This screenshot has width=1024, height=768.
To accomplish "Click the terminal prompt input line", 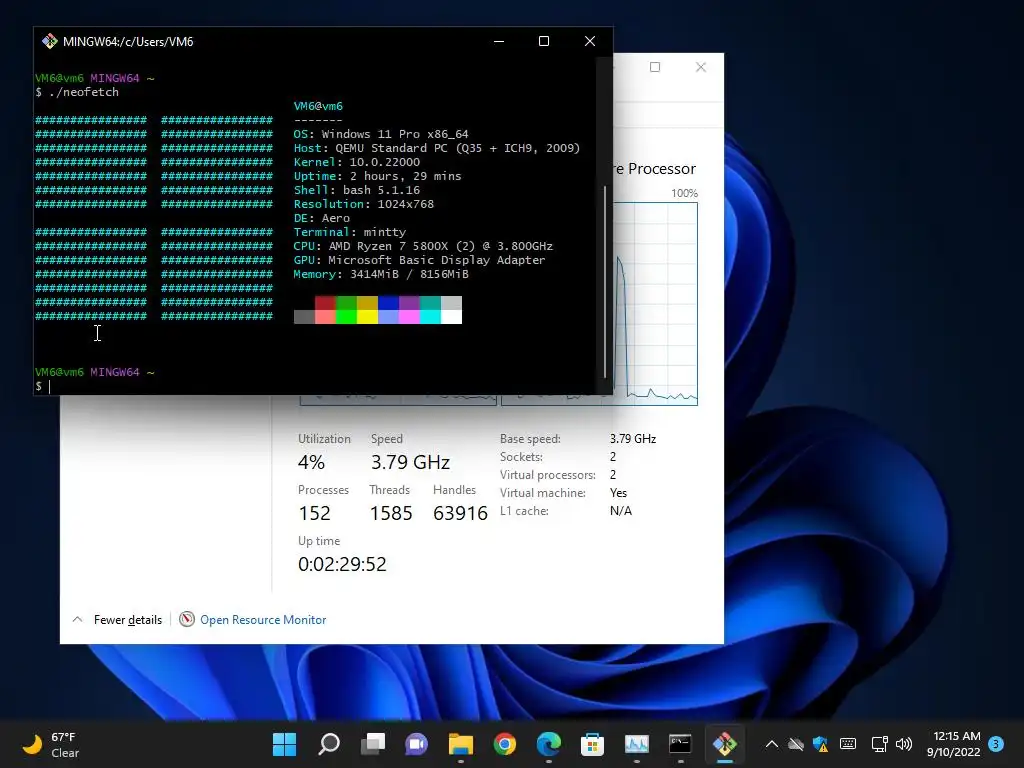I will (315, 386).
